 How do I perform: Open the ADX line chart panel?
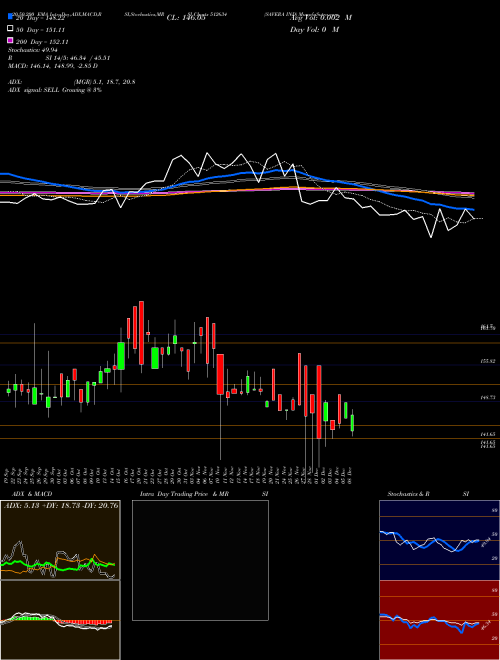[x=60, y=540]
